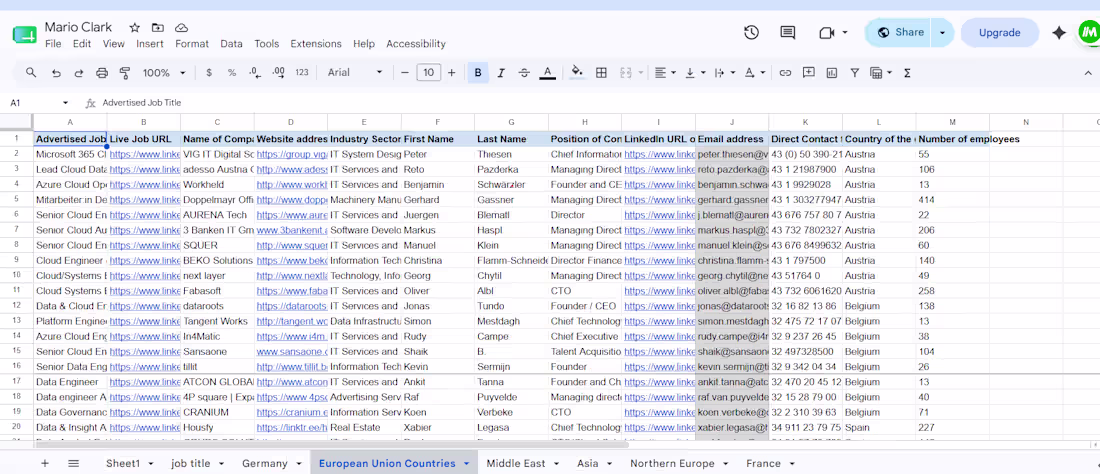
Task: Open the Share options dropdown arrow
Action: click(943, 32)
